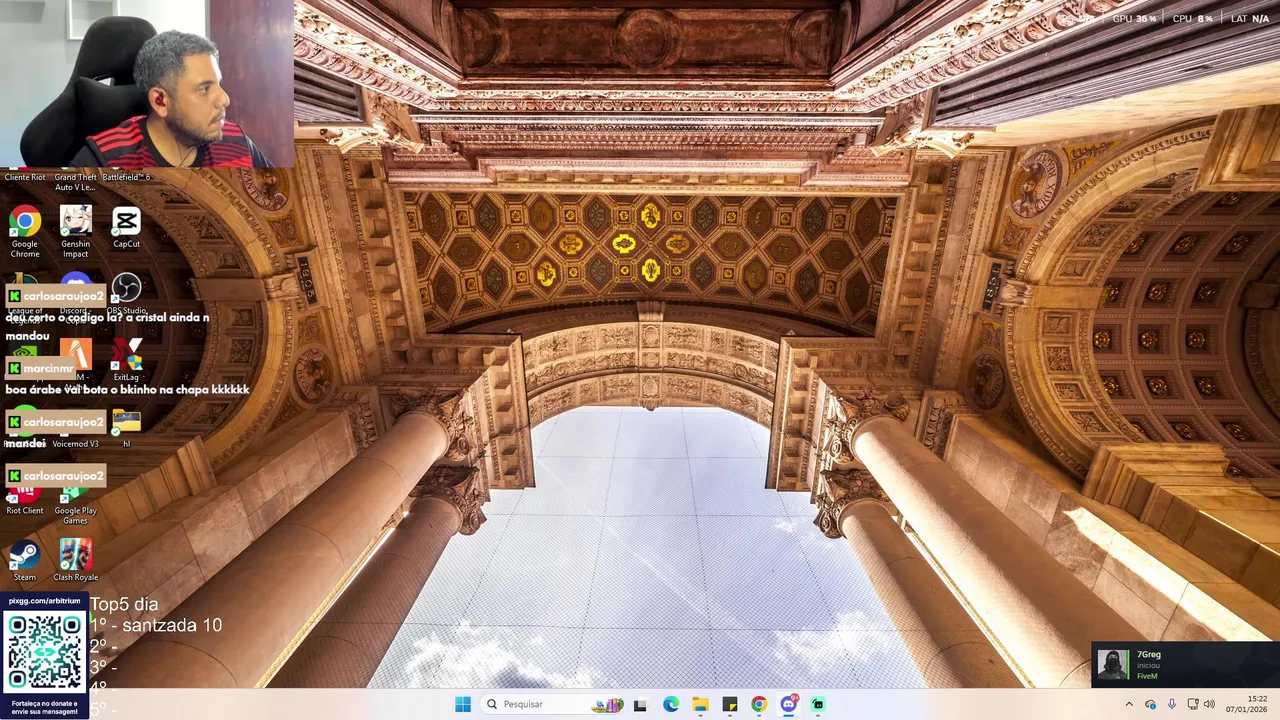Select the Battlefield 6 desktop label
Image resolution: width=1280 pixels, height=720 pixels.
click(x=127, y=177)
